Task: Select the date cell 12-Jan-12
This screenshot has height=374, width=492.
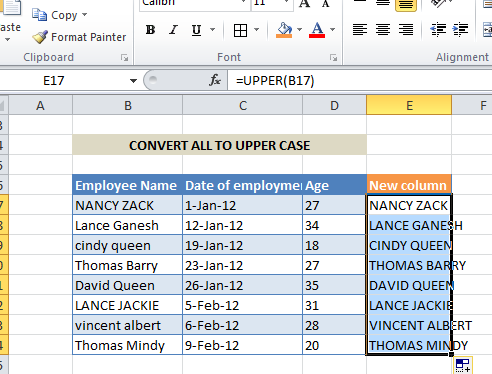Action: pos(243,225)
